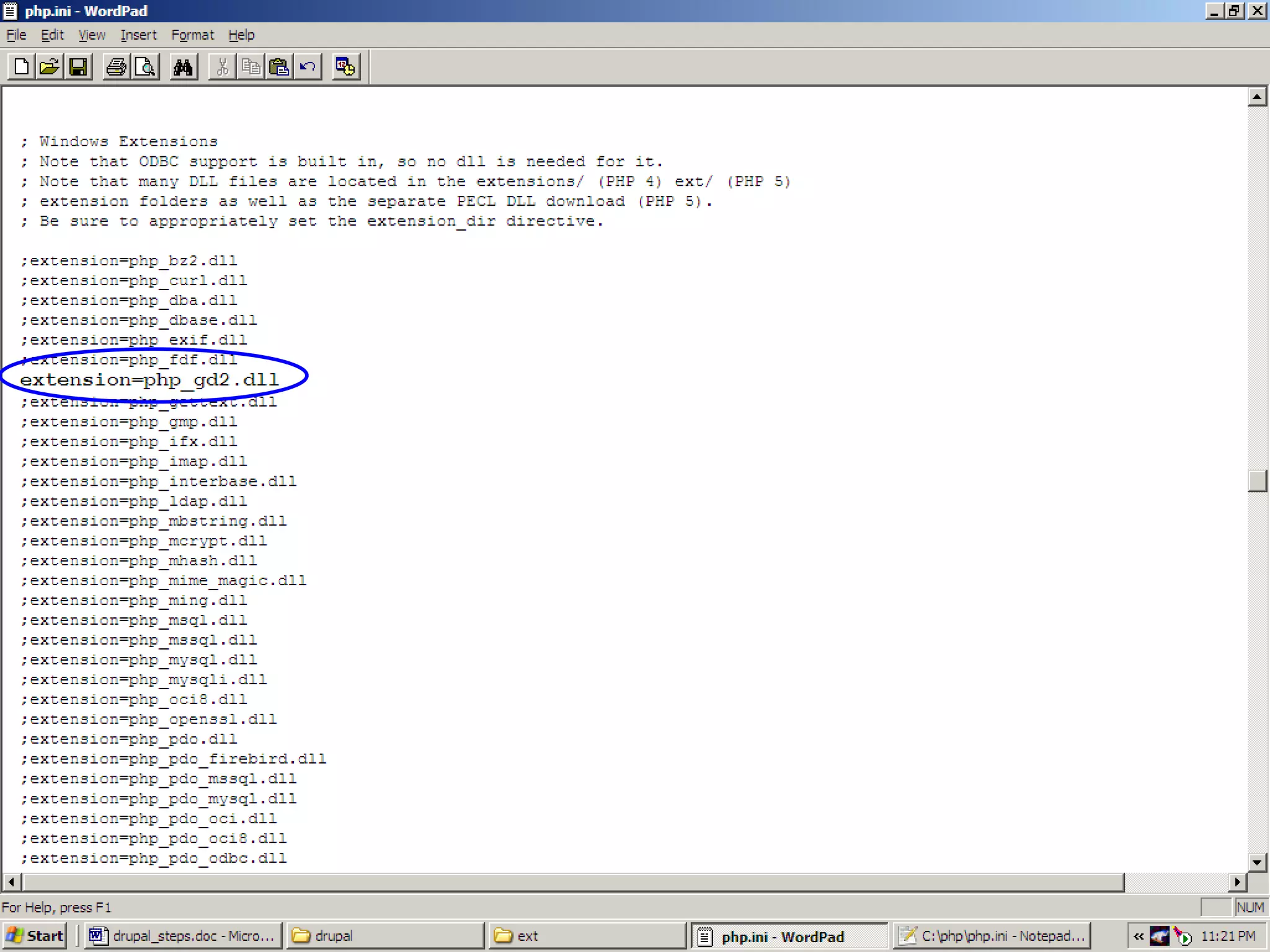This screenshot has width=1270, height=952.
Task: Click the Find binoculars icon
Action: pyautogui.click(x=183, y=66)
